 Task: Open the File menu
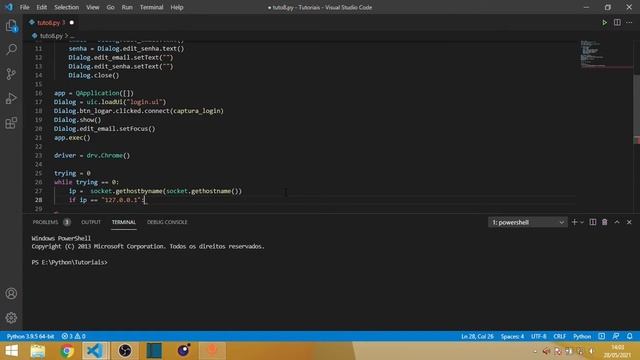[x=24, y=7]
